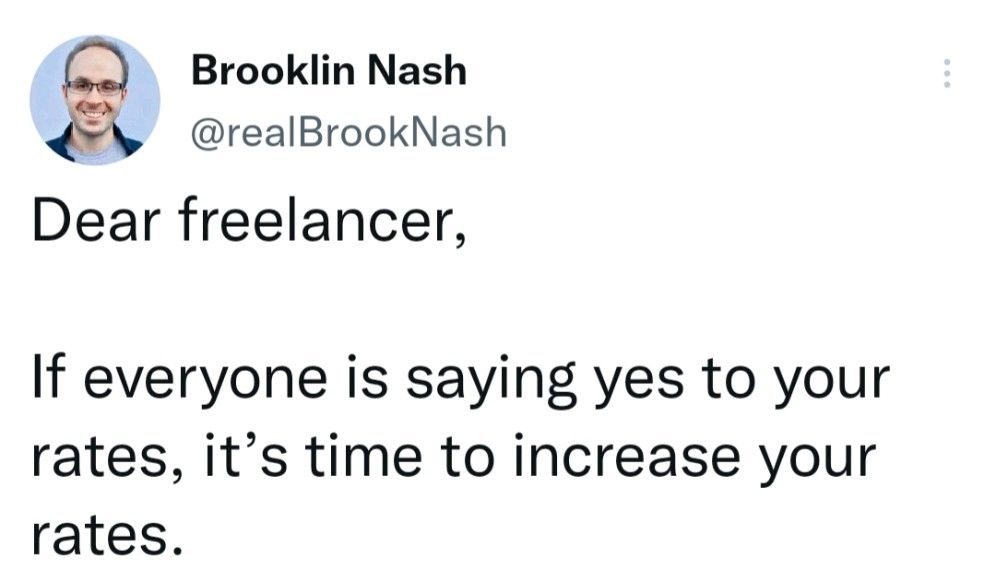The width and height of the screenshot is (996, 584).
Task: Click the word "everyone" in the tweet
Action: [205, 381]
